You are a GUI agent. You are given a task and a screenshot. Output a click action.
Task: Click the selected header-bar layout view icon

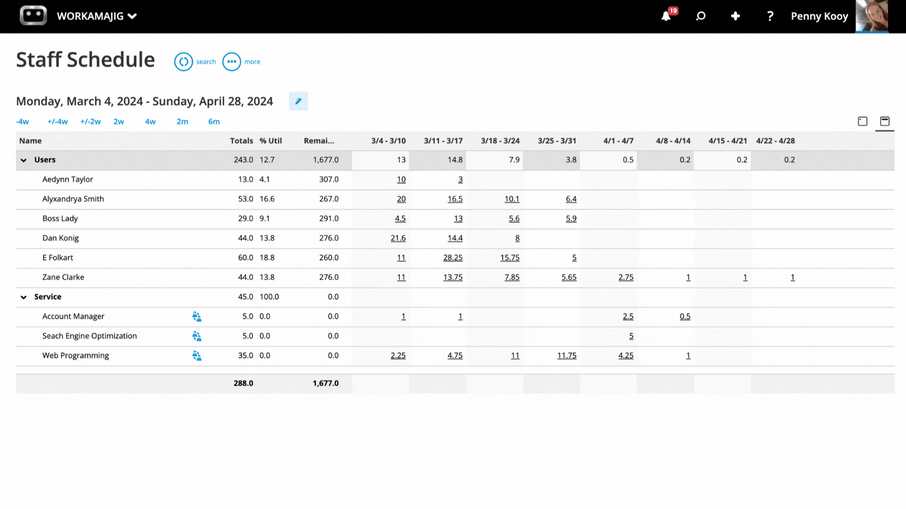pos(885,121)
